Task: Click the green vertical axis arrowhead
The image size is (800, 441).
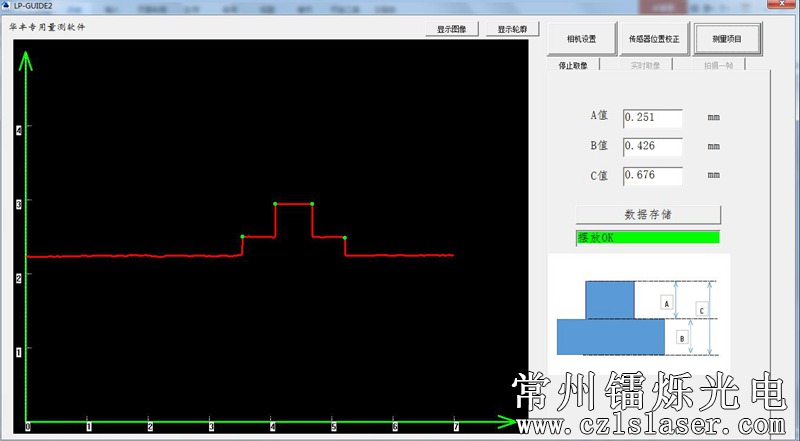Action: pyautogui.click(x=27, y=59)
